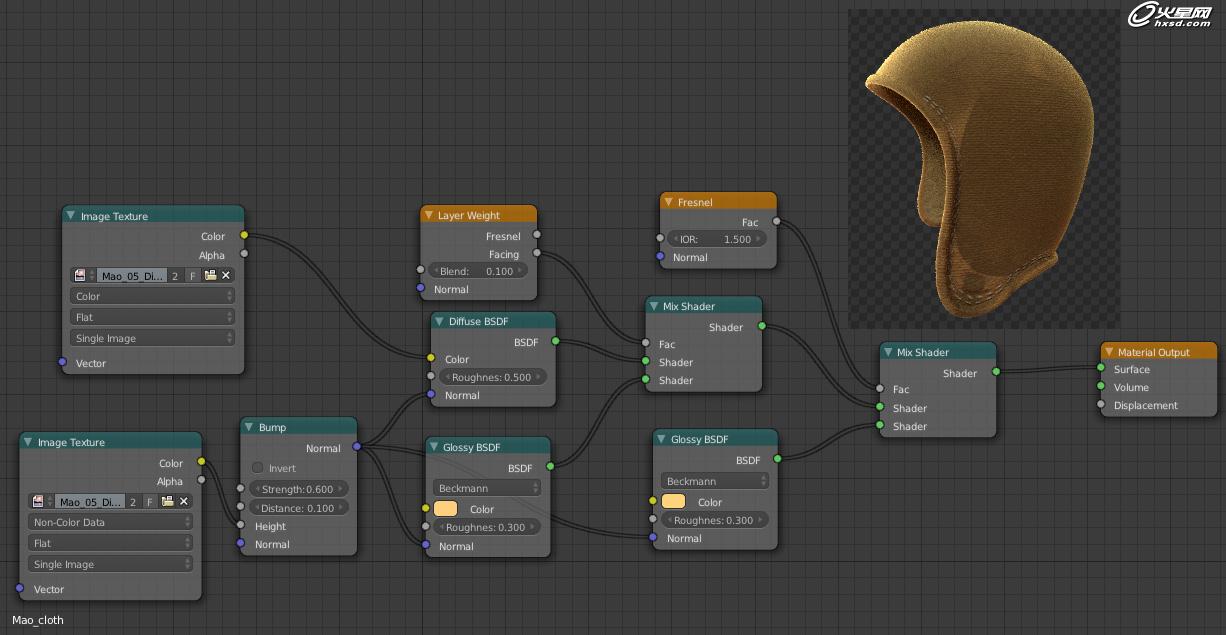Collapse the Mix Shader node linked to Material Output
The image size is (1226, 635).
(x=888, y=352)
